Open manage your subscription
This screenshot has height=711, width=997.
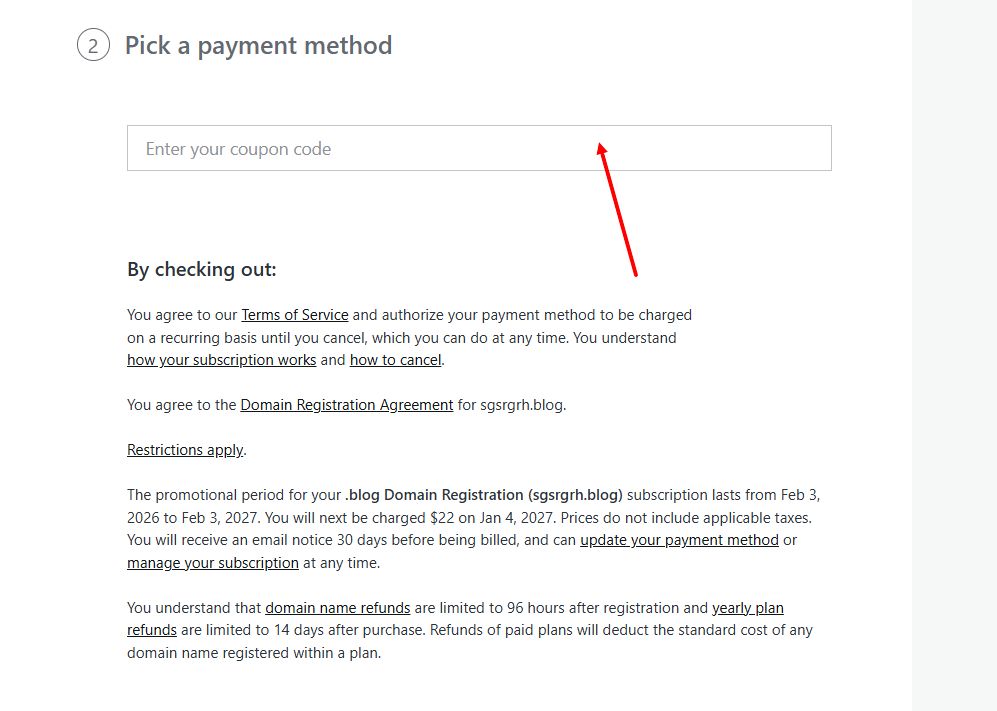(213, 562)
